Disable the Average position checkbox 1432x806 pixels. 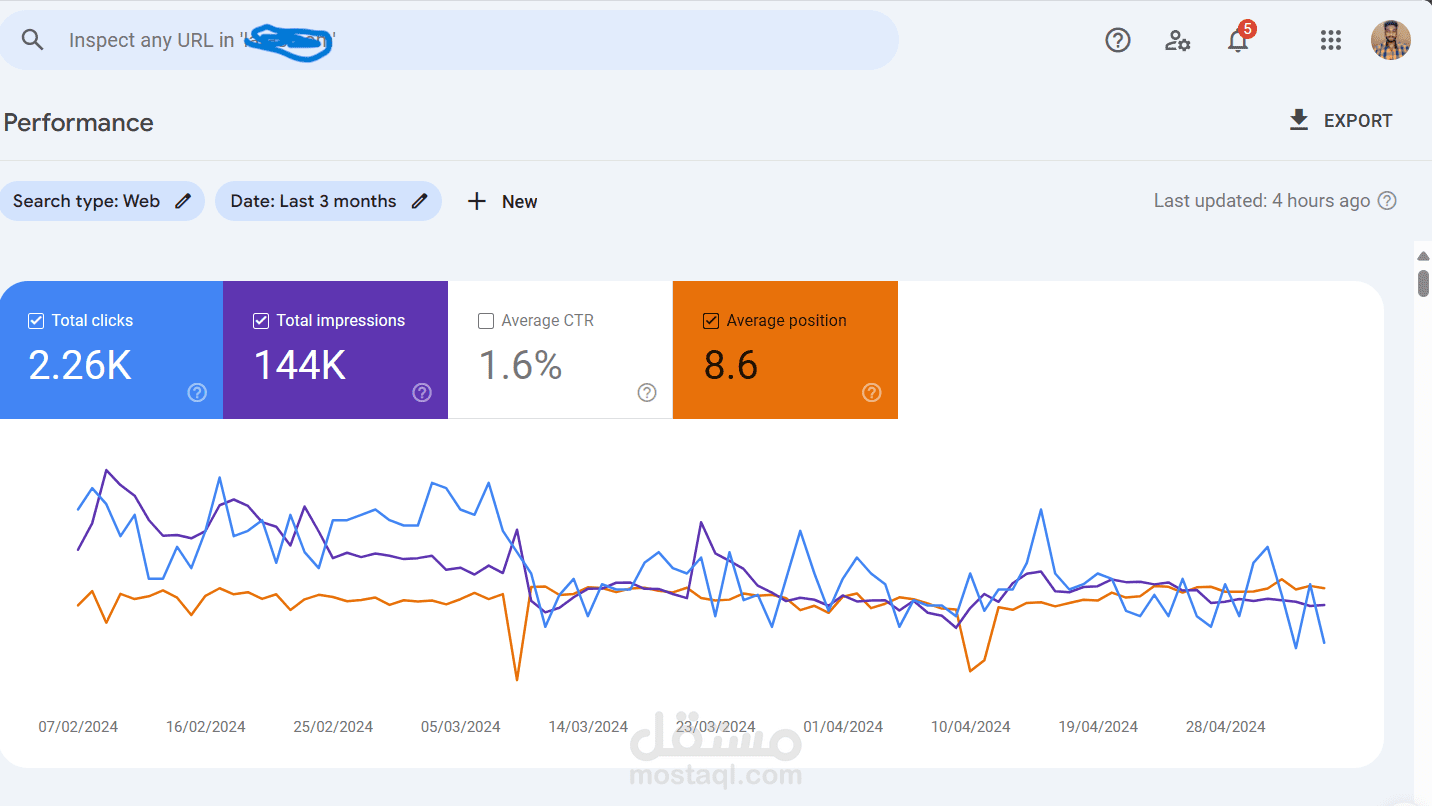click(711, 321)
